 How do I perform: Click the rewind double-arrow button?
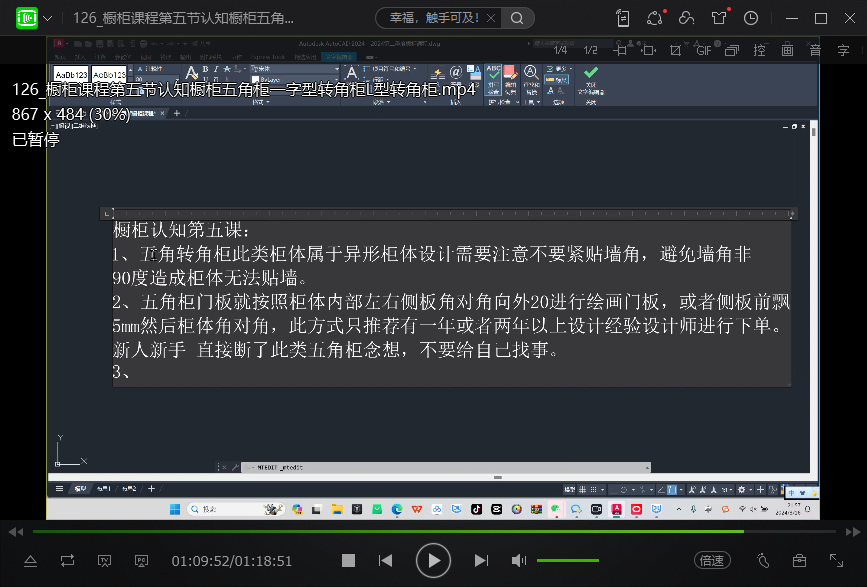16,532
